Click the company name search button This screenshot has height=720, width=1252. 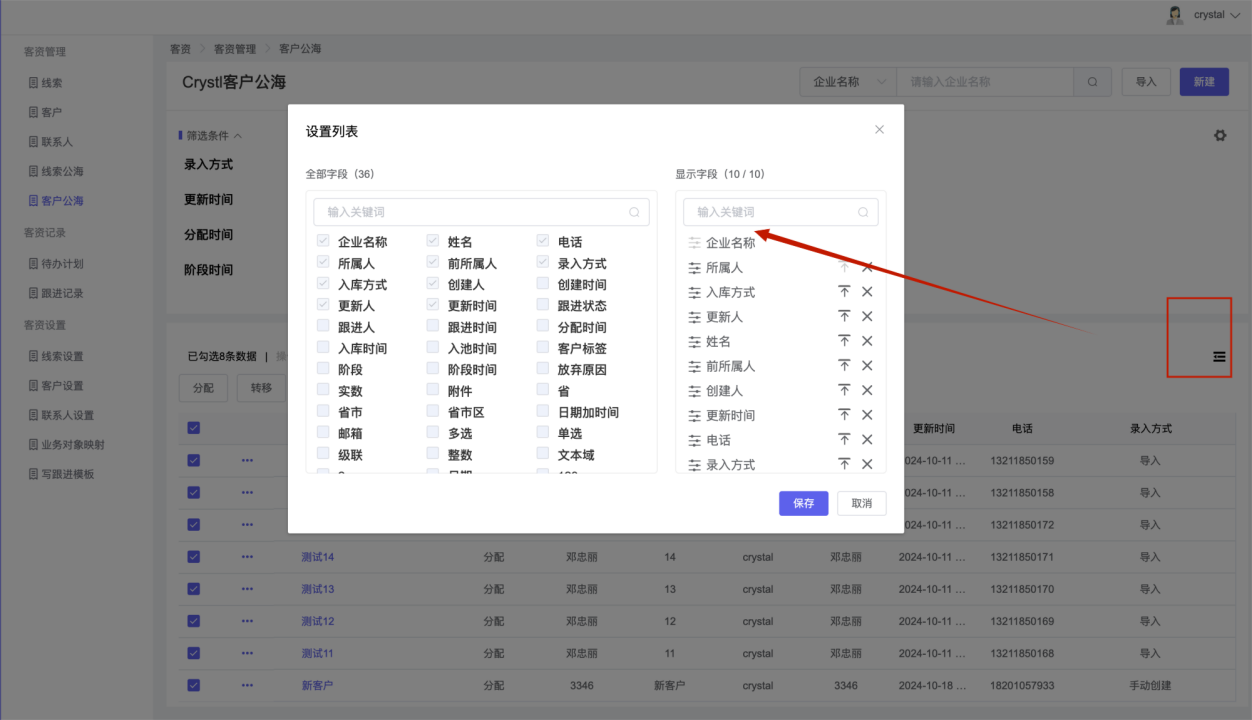[x=1093, y=82]
